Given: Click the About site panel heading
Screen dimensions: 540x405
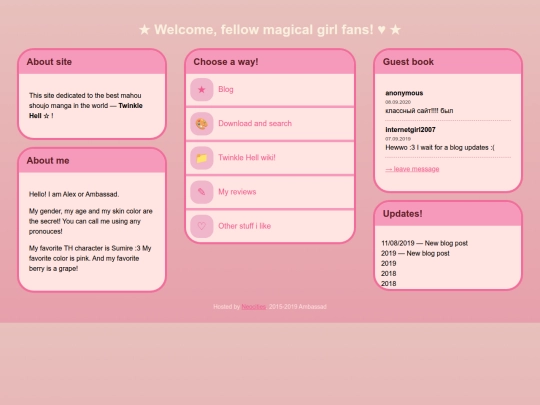Looking at the screenshot, I should point(49,62).
